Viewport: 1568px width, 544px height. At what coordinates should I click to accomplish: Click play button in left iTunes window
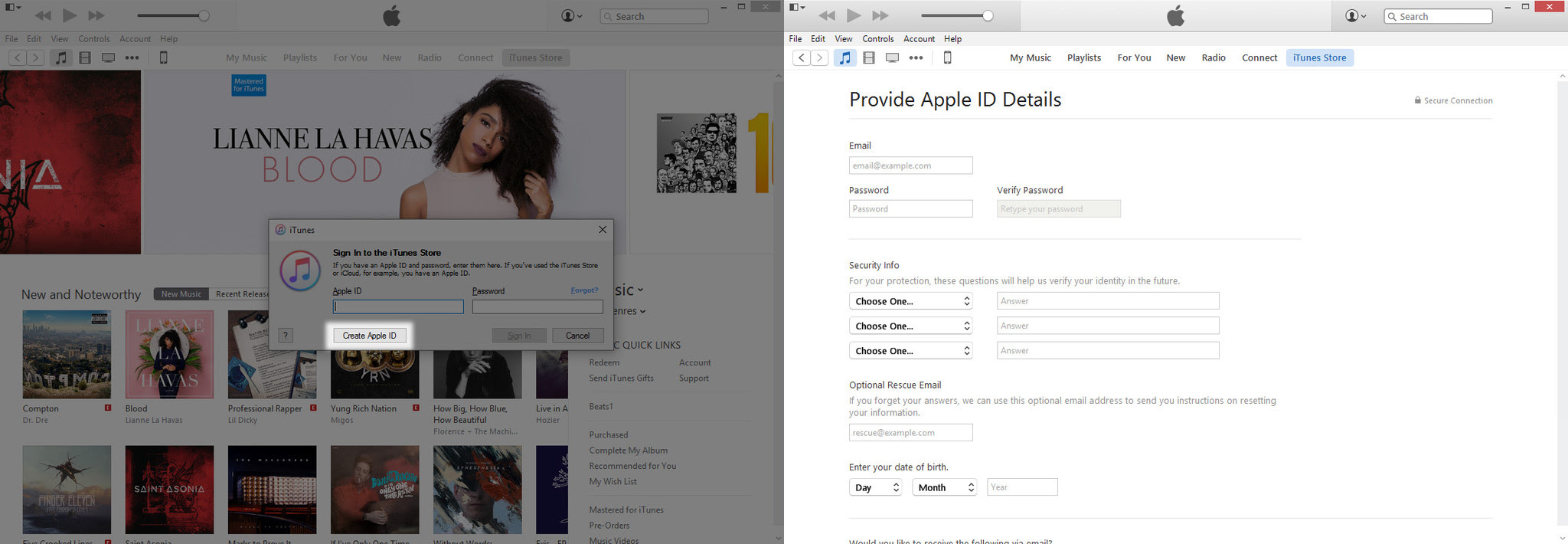70,15
